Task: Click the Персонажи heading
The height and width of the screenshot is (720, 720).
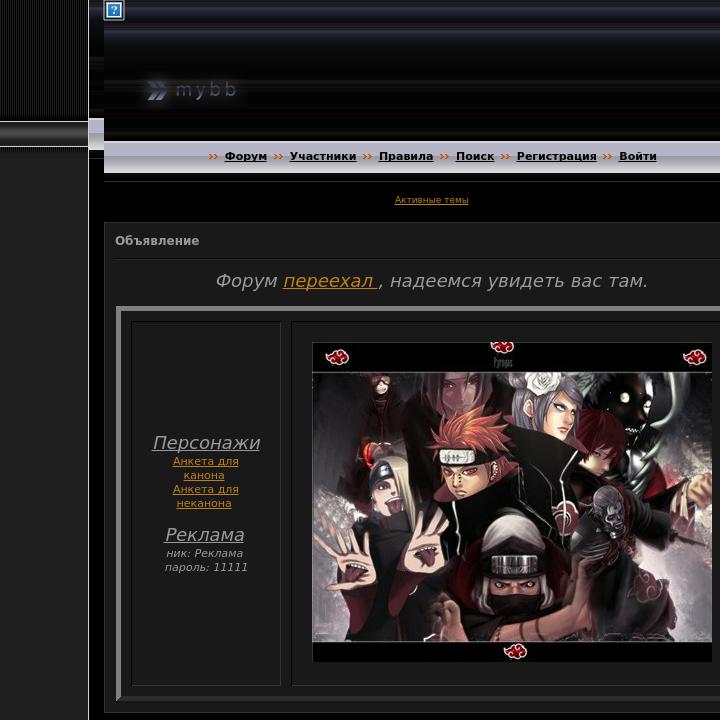Action: coord(206,443)
